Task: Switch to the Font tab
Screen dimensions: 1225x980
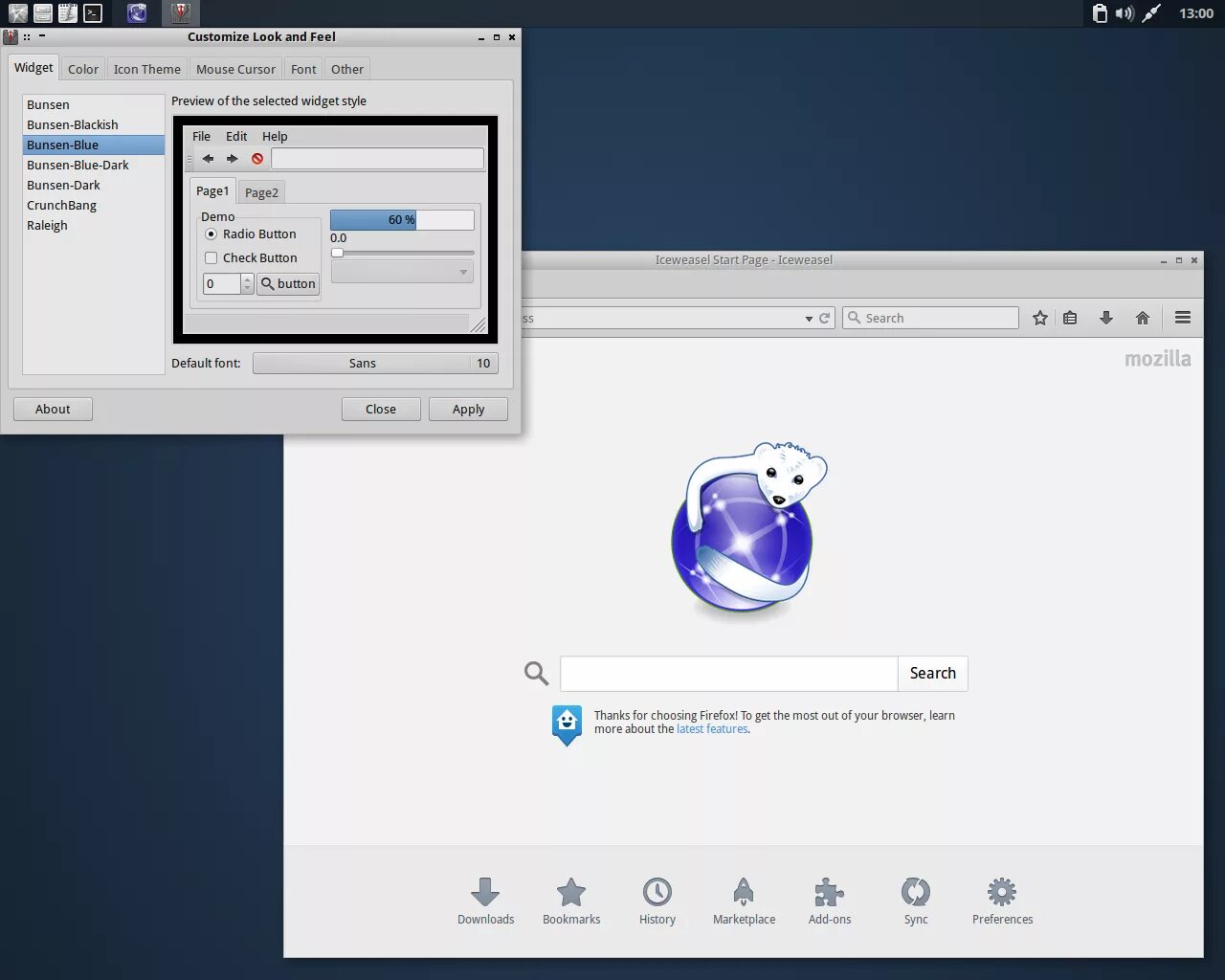Action: coord(303,69)
